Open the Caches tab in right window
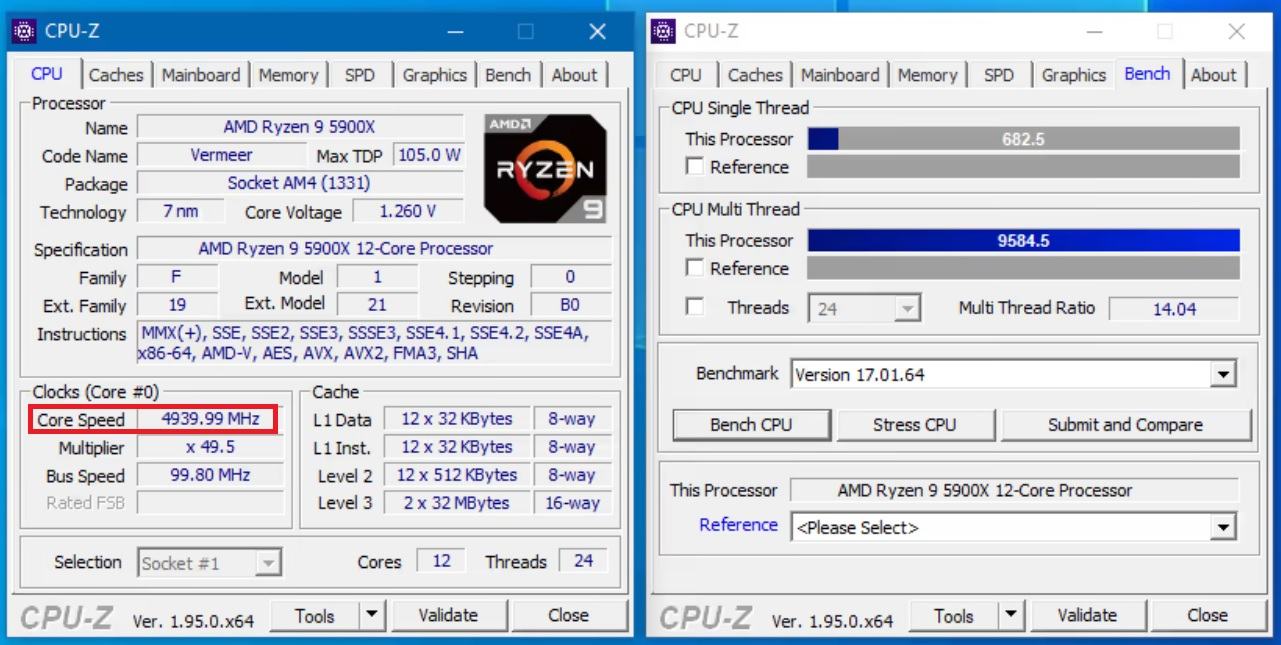Viewport: 1281px width, 645px height. [x=755, y=75]
